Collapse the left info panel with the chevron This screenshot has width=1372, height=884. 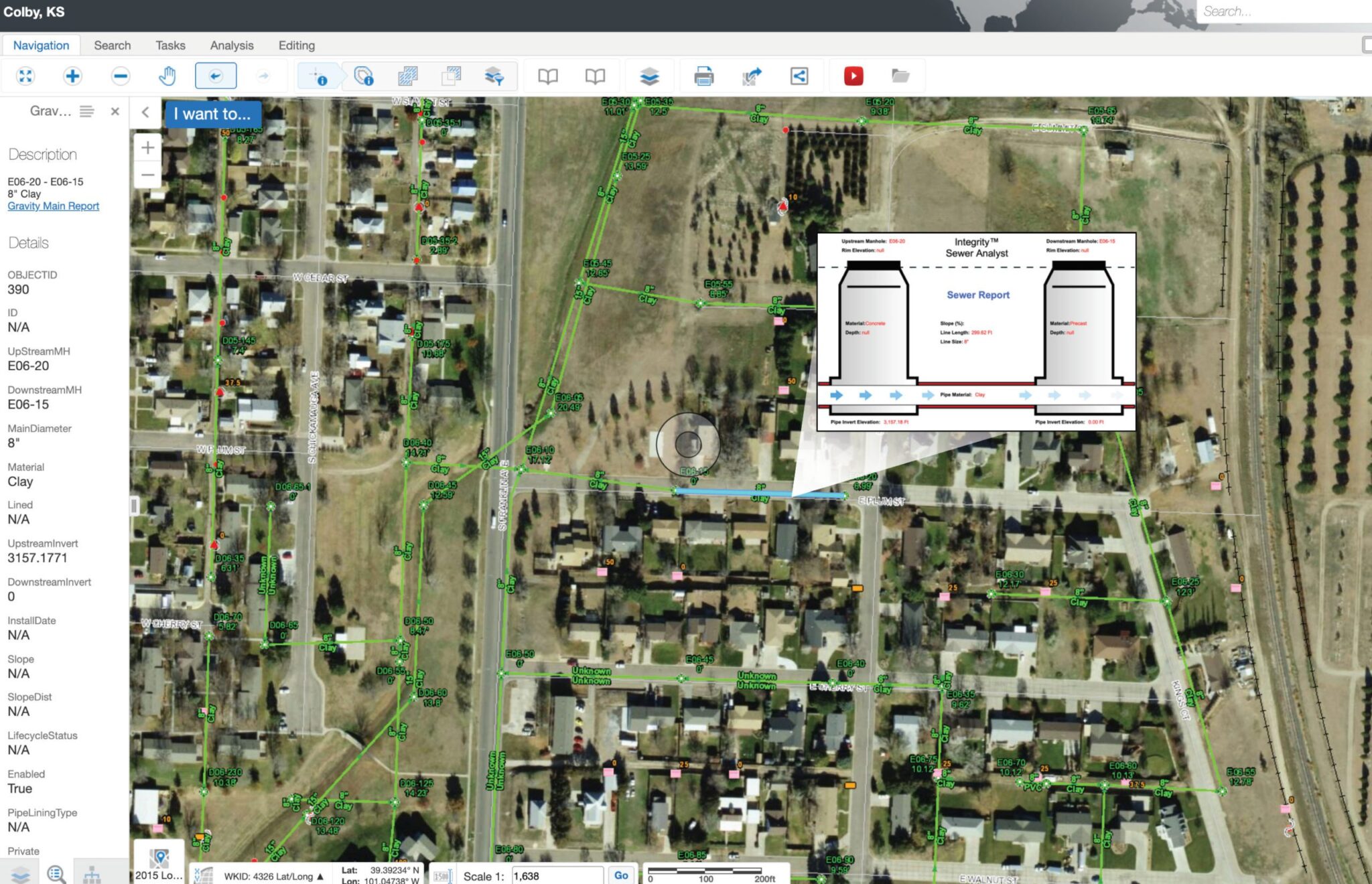(146, 113)
